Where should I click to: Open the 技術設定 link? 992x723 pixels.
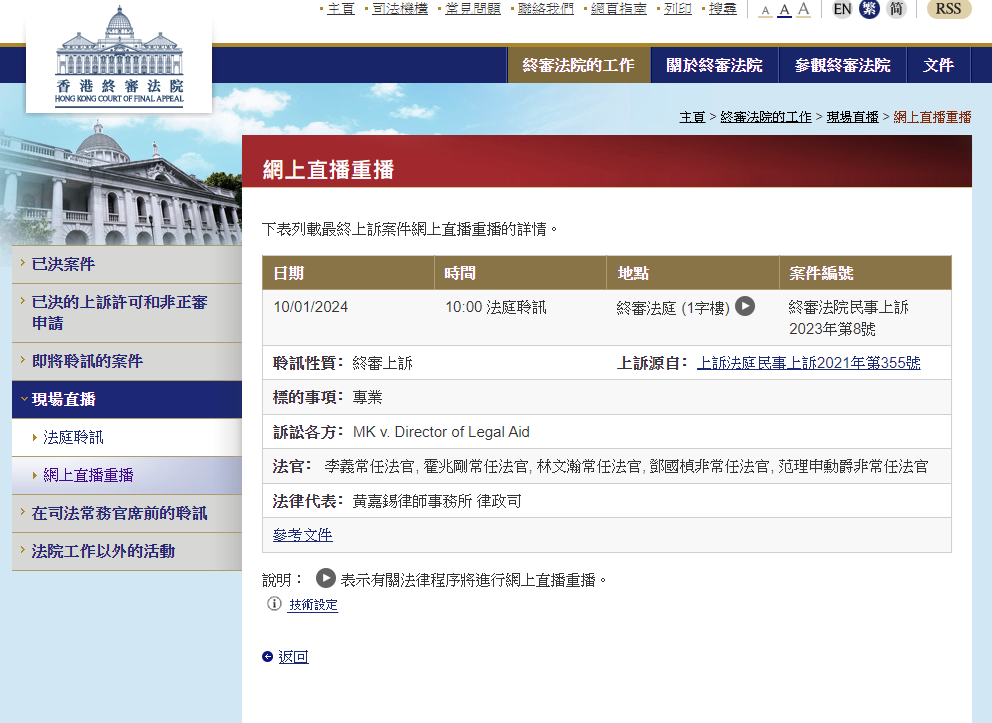[313, 605]
